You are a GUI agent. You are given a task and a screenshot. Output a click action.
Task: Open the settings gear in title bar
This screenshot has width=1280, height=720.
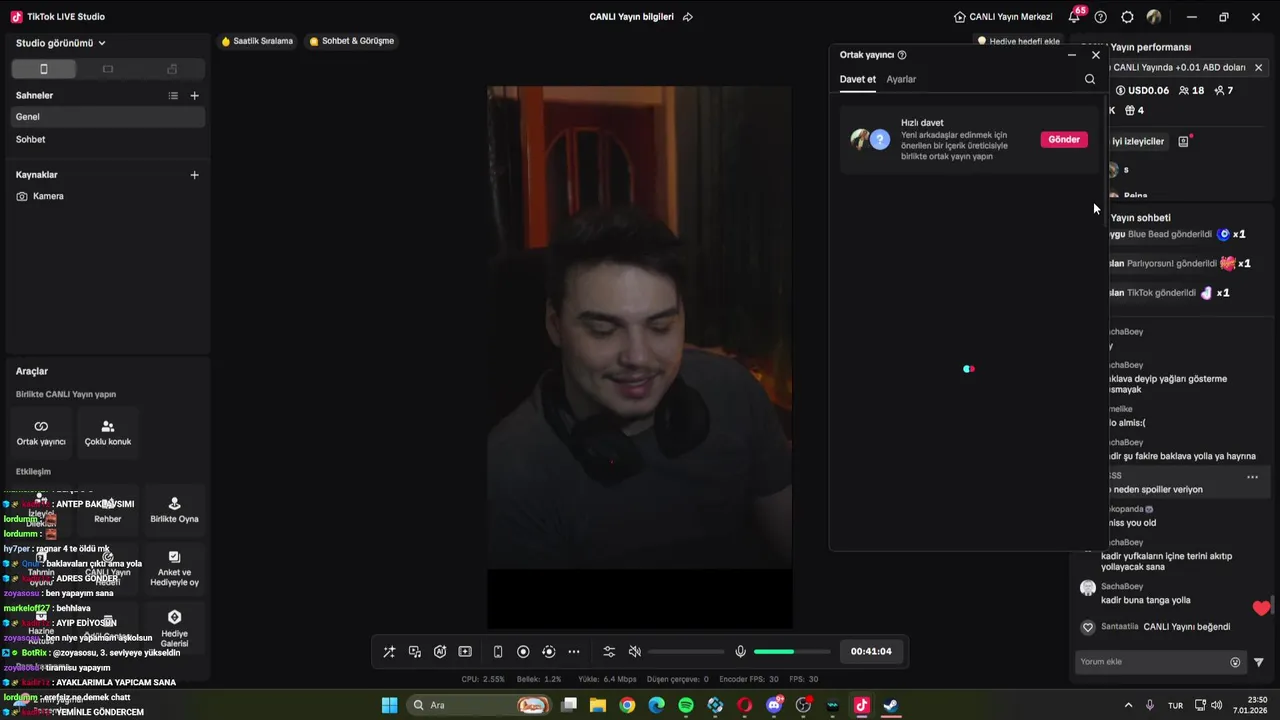pyautogui.click(x=1127, y=17)
